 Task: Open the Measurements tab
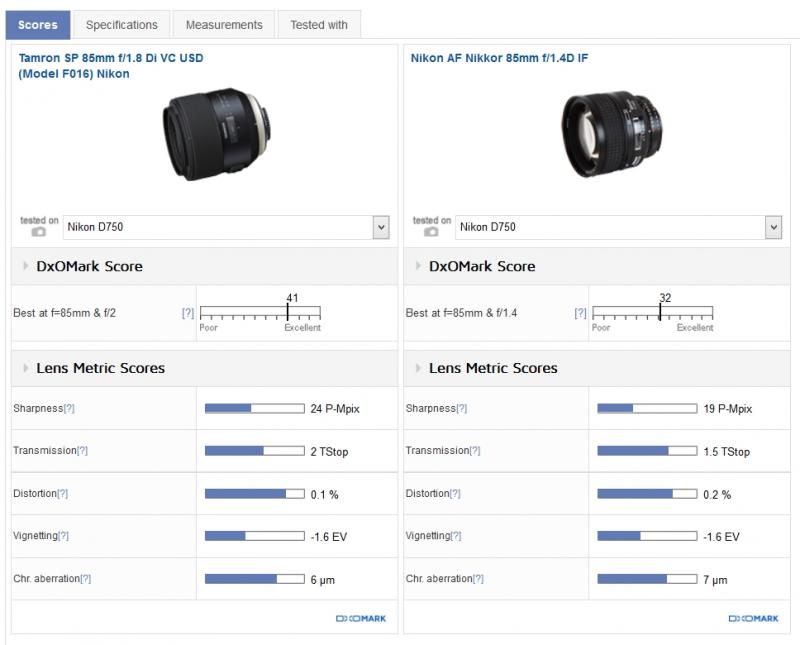(x=224, y=24)
